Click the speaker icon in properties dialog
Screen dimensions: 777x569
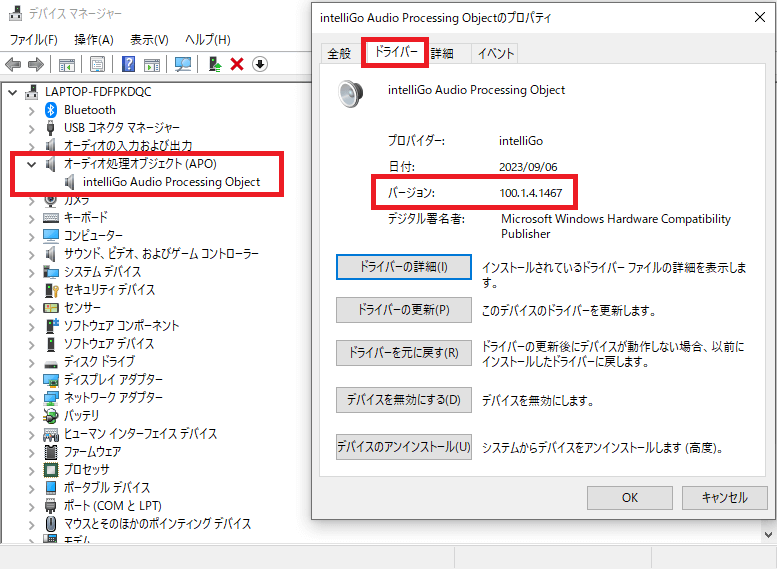coord(350,93)
